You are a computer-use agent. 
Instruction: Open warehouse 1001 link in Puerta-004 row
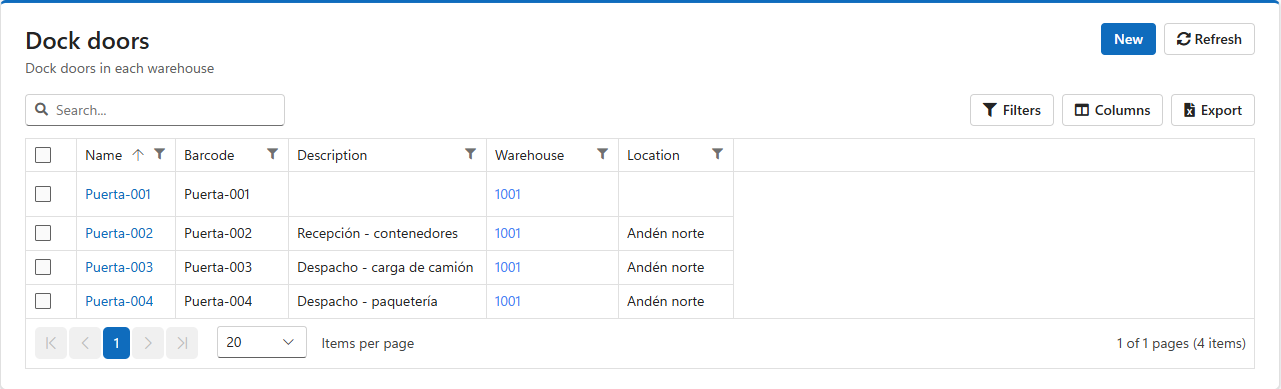(x=508, y=301)
